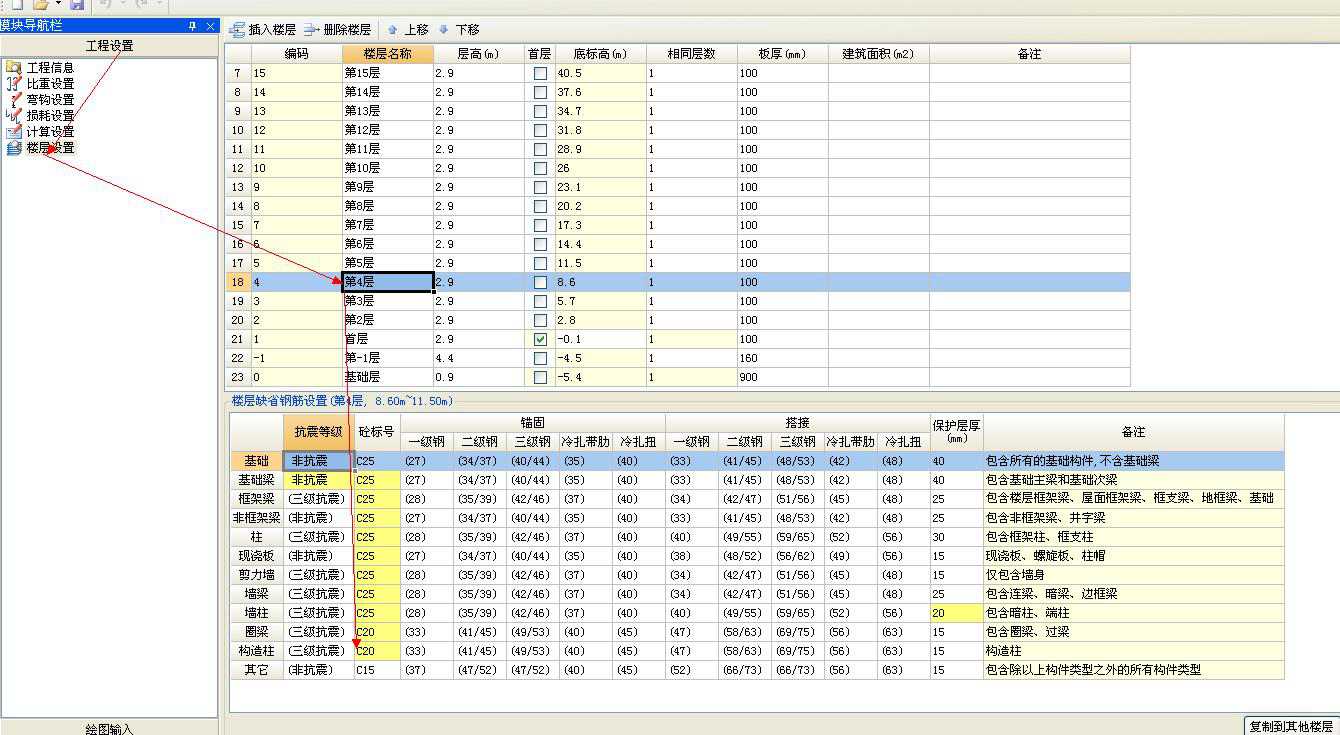This screenshot has width=1340, height=735.
Task: Click the 计算设置 icon in navigation
Action: coord(14,132)
